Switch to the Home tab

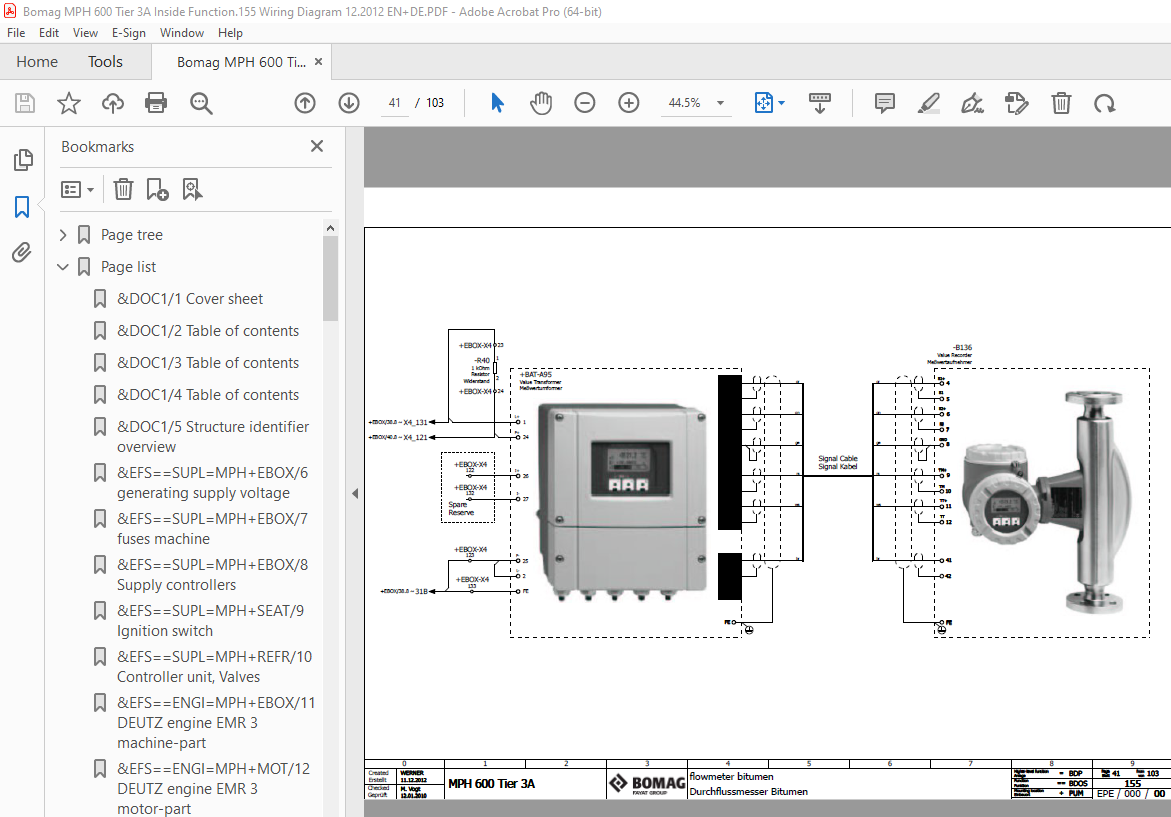coord(37,62)
